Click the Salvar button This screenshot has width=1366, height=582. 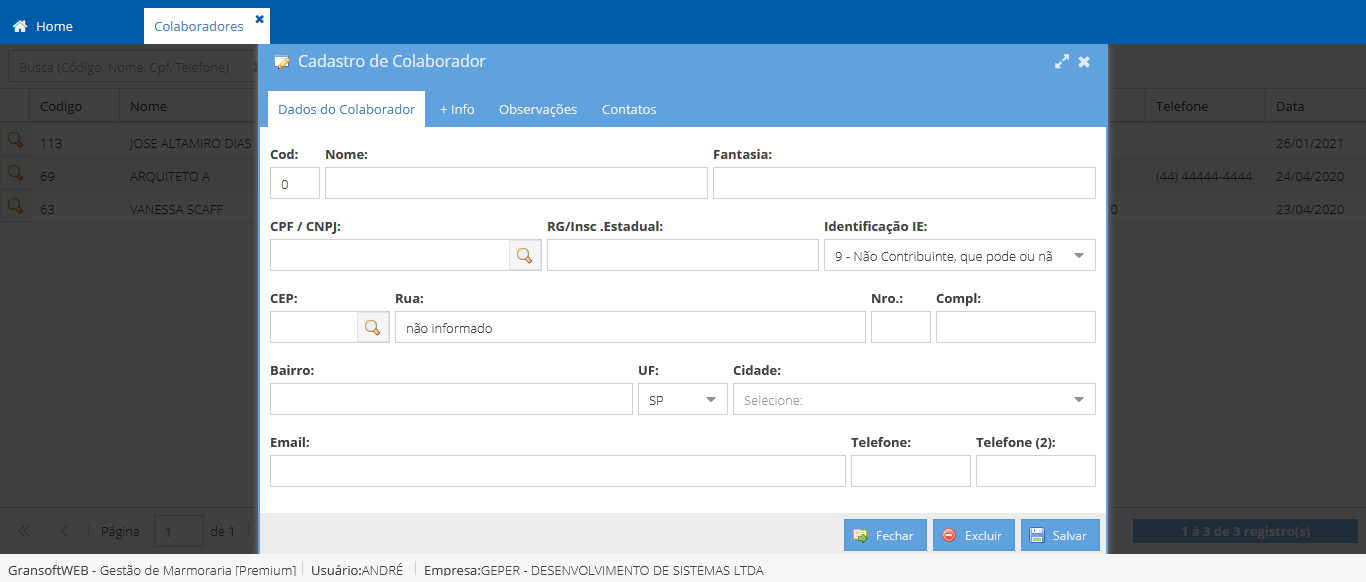[x=1060, y=535]
